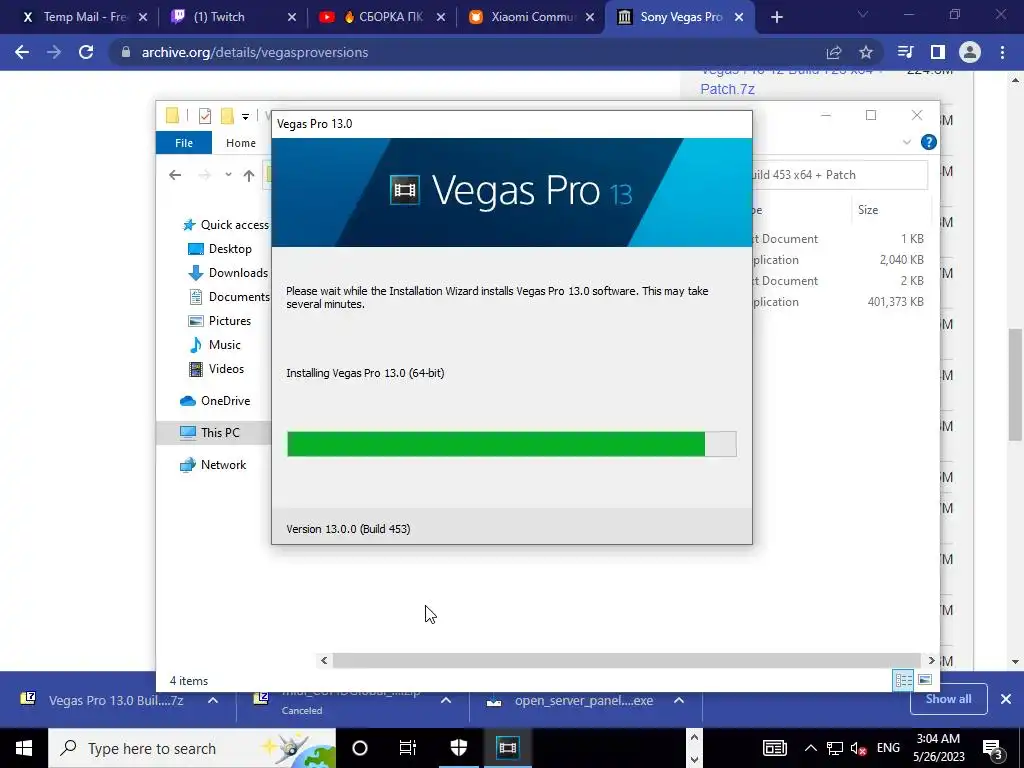Open Chrome profile avatar
The height and width of the screenshot is (768, 1024).
[970, 52]
